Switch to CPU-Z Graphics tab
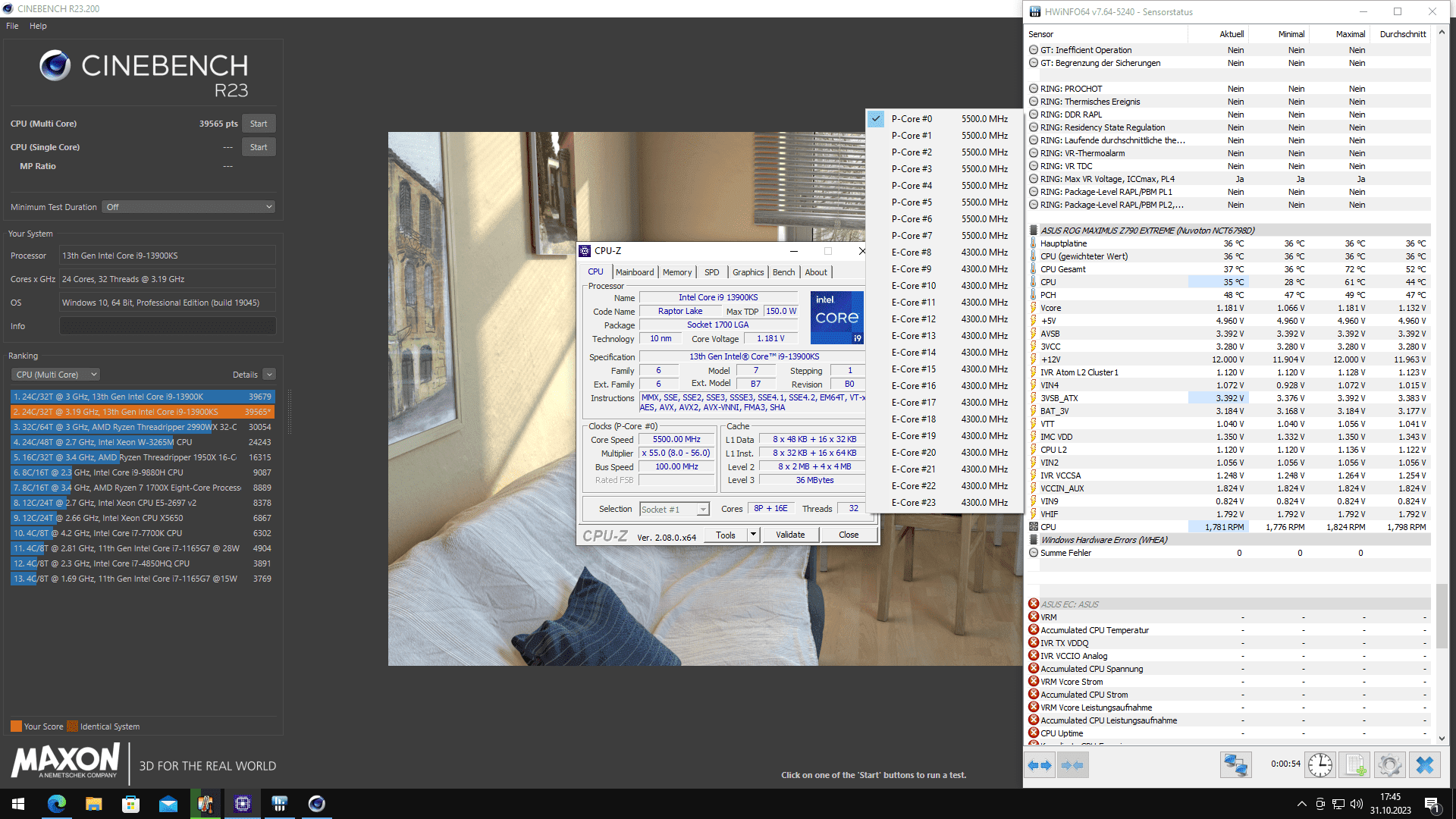This screenshot has height=819, width=1456. 748,272
